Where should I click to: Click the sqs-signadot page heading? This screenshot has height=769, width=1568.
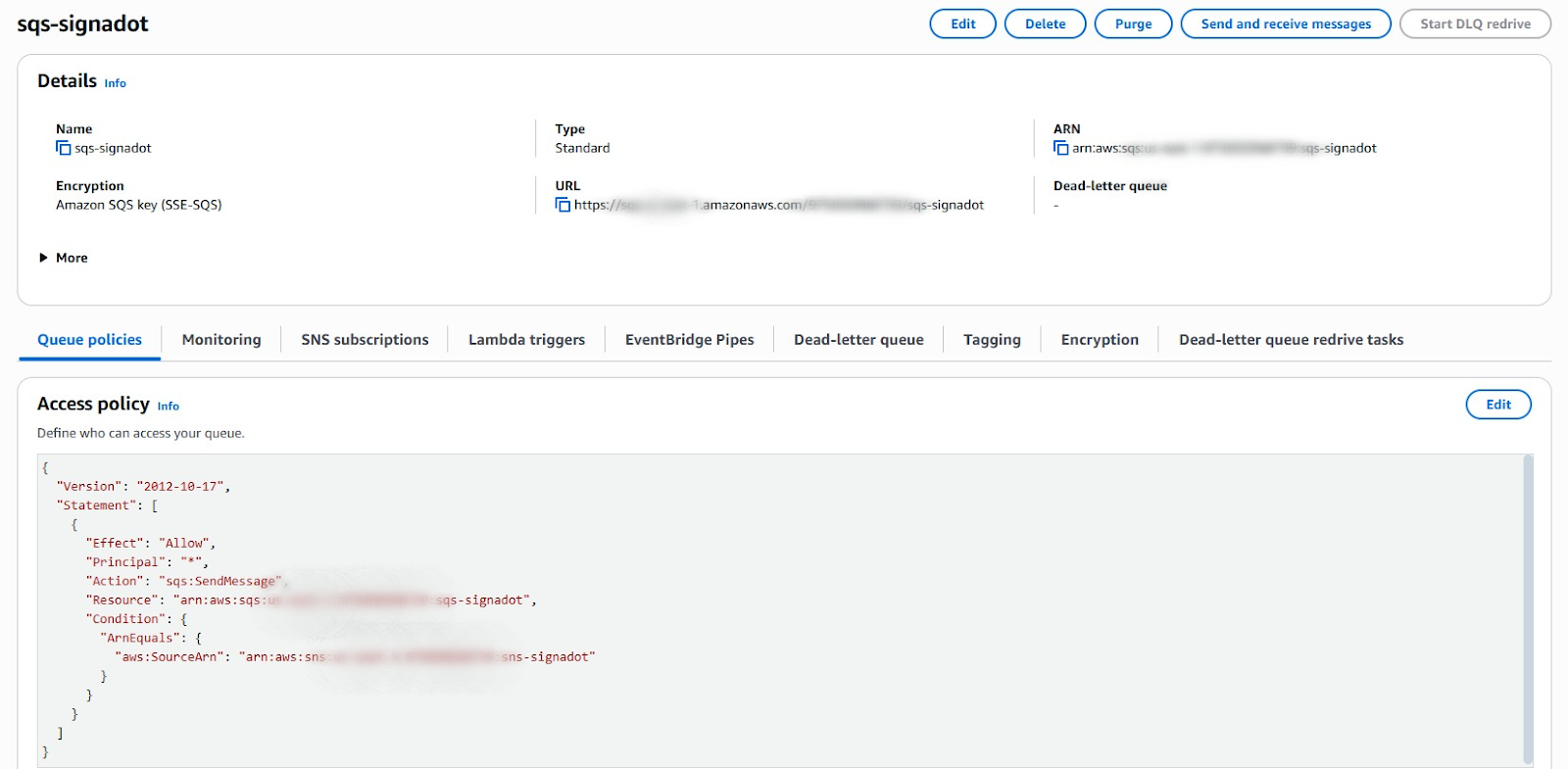[x=82, y=24]
